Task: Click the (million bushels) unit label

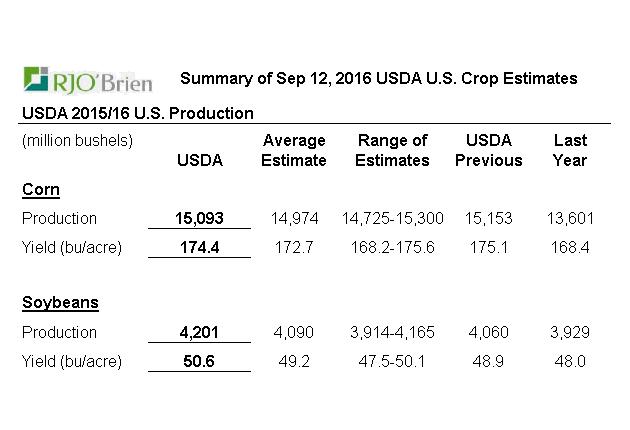Action: coord(77,140)
